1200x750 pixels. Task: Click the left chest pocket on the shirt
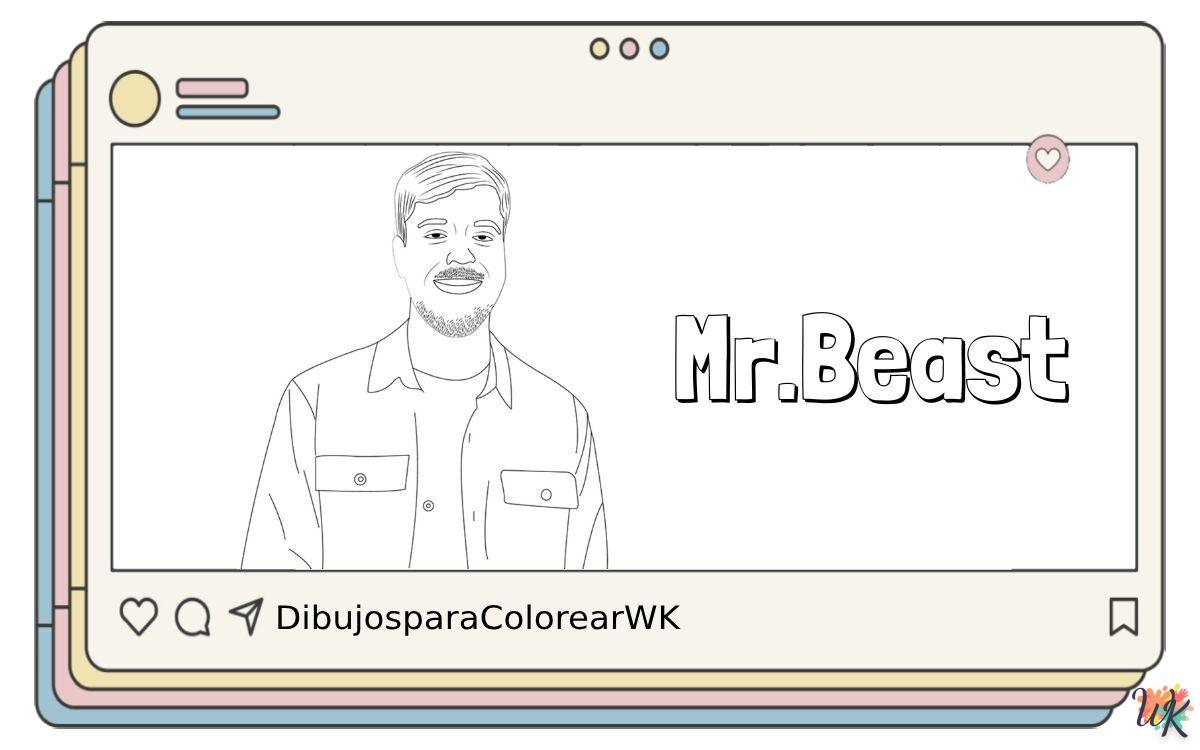tap(361, 474)
